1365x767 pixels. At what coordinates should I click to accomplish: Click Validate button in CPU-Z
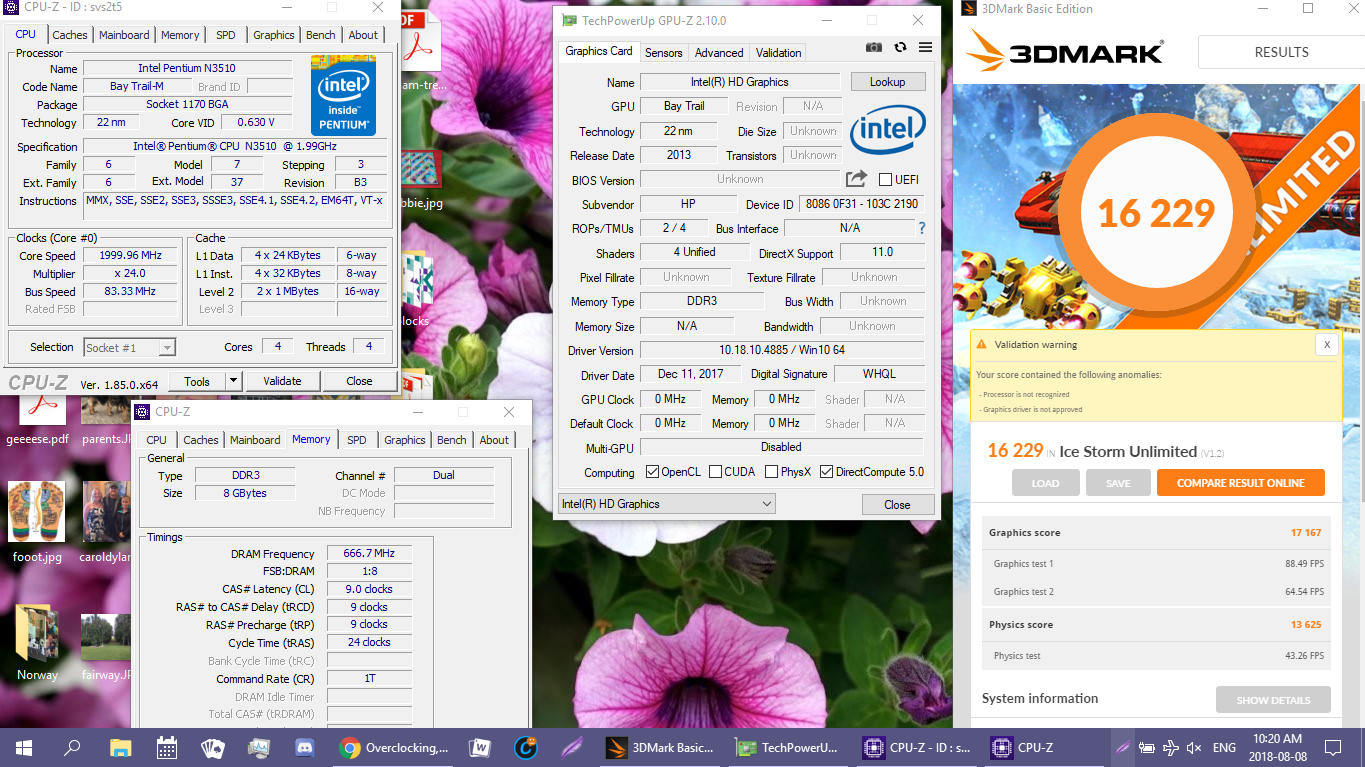click(282, 381)
